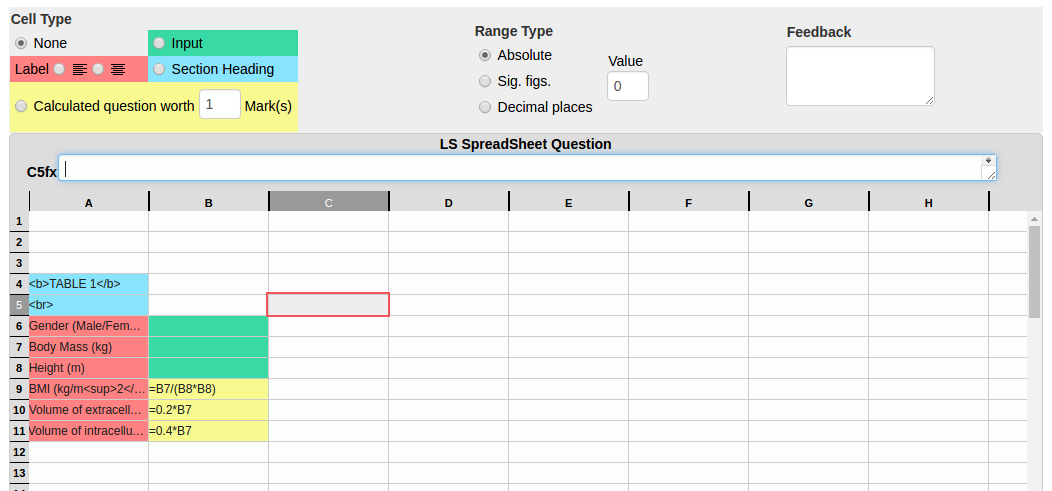Click cell A4 containing TABLE 1
The height and width of the screenshot is (491, 1052).
tap(89, 284)
